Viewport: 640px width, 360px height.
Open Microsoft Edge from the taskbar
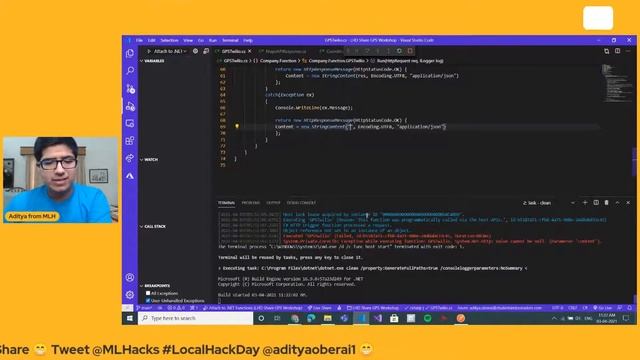pos(311,318)
